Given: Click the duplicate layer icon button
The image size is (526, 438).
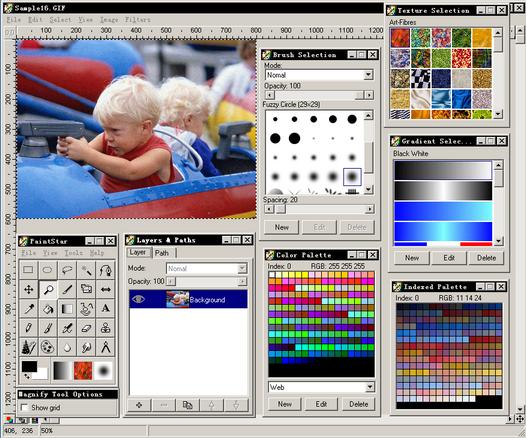Looking at the screenshot, I should pos(188,405).
